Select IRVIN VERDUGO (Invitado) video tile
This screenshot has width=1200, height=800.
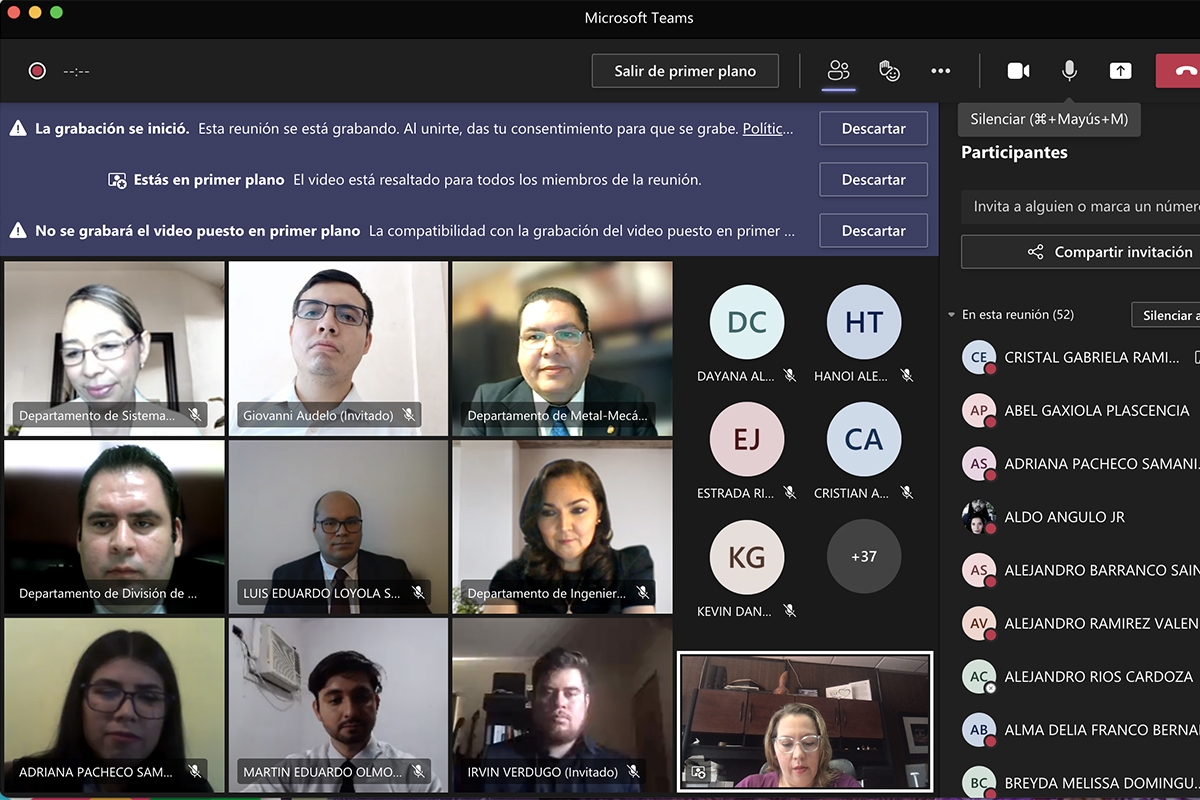[x=562, y=705]
